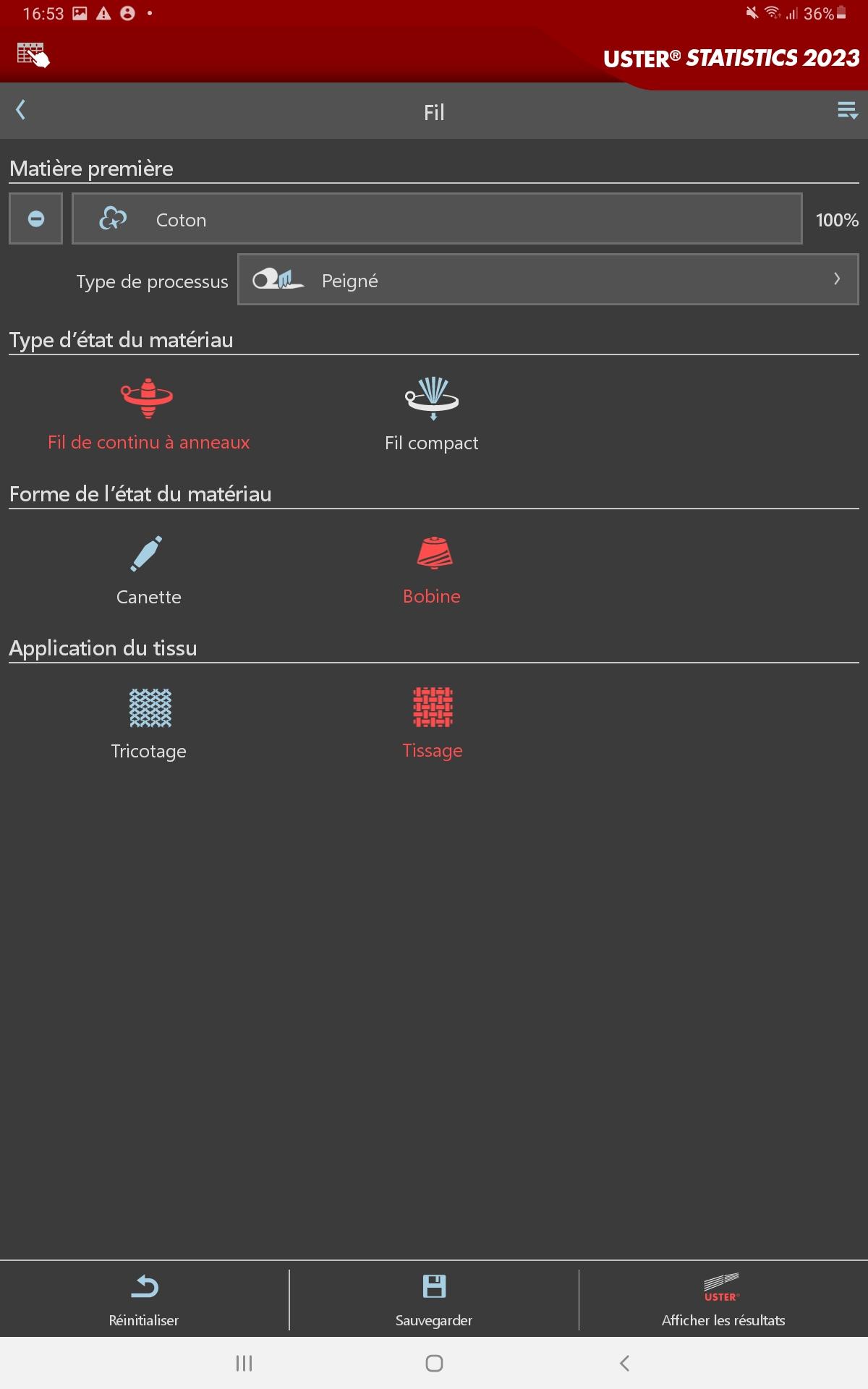868x1389 pixels.
Task: Remove Coton with the minus button
Action: pos(35,218)
